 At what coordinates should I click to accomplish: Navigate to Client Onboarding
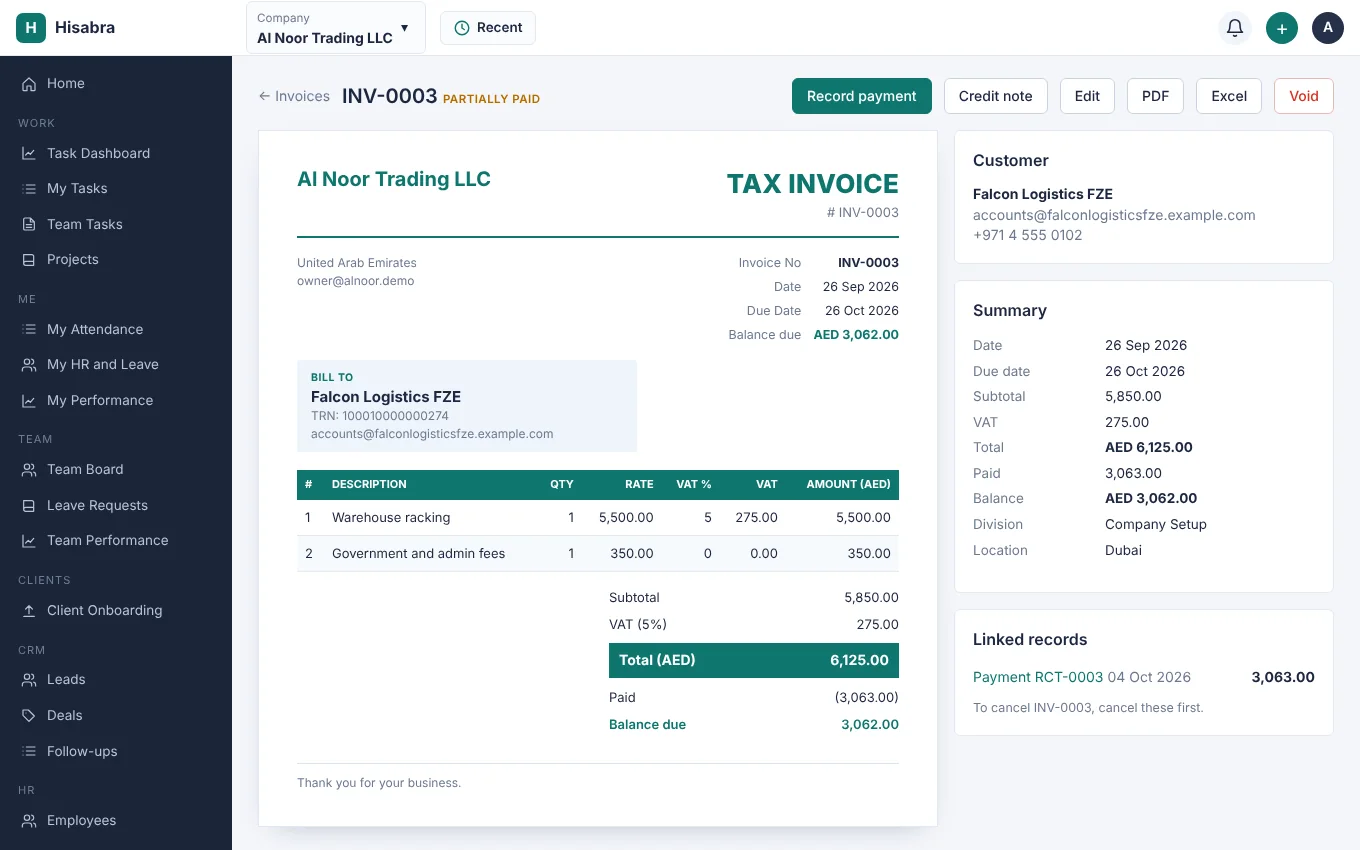[x=116, y=611]
